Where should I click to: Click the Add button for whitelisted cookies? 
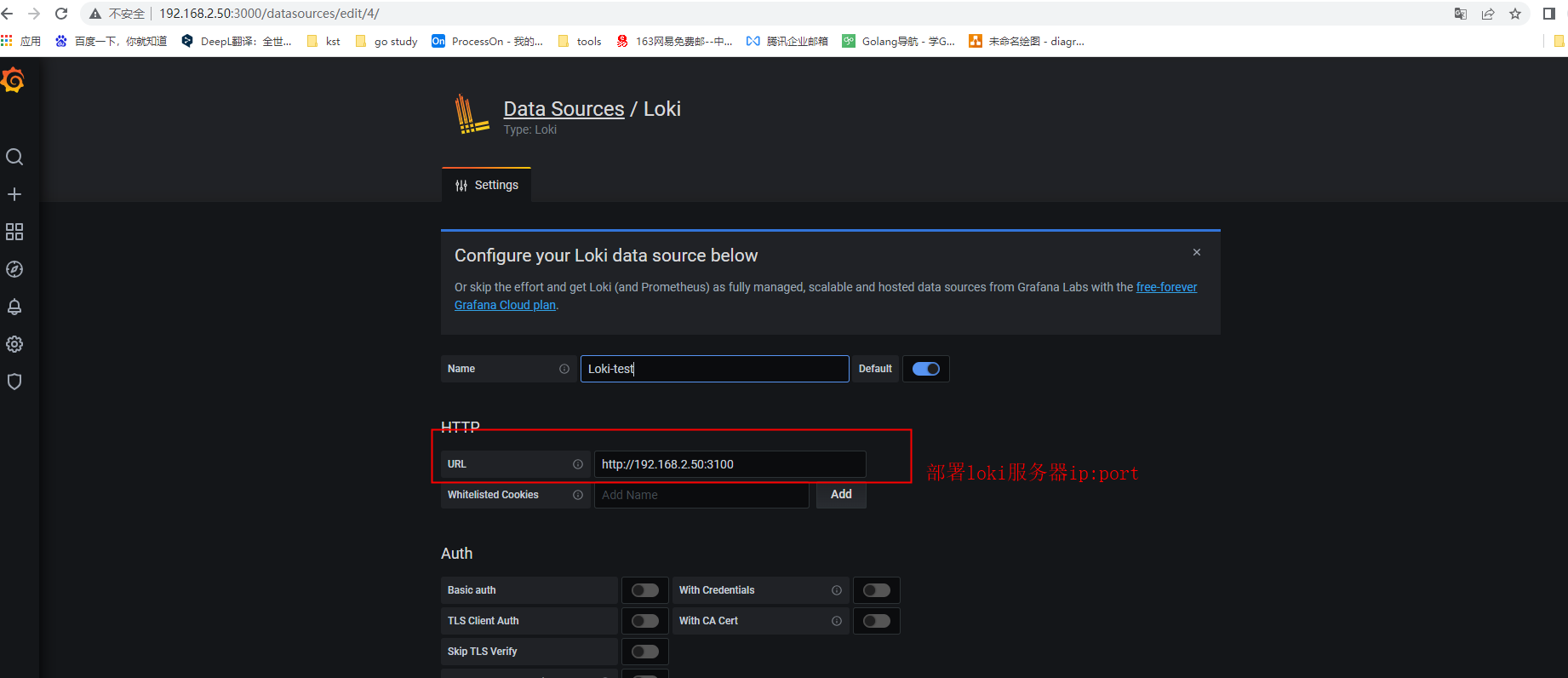[x=841, y=495]
